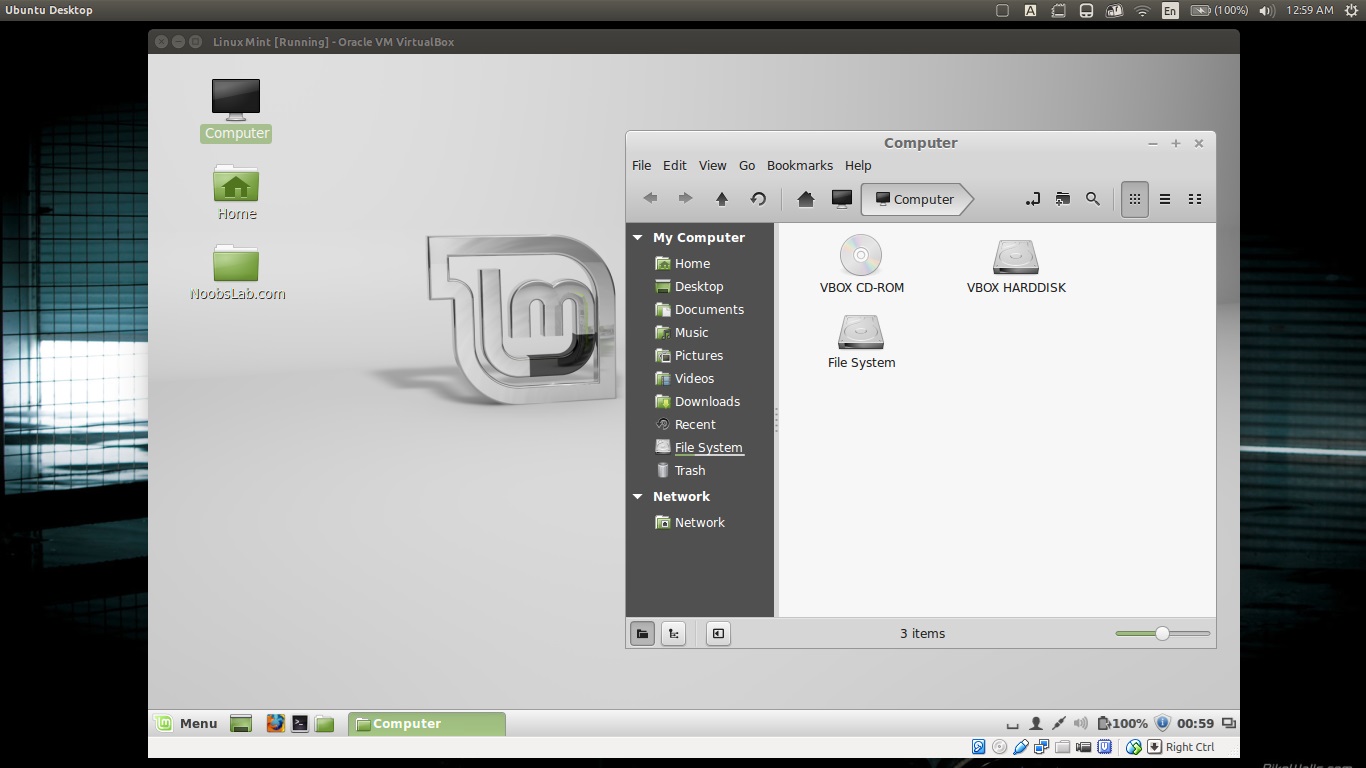Viewport: 1366px width, 768px height.
Task: Reload the current location
Action: pos(758,199)
